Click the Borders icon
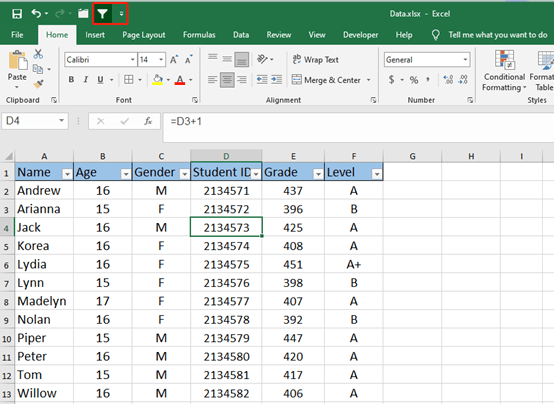This screenshot has height=404, width=554. click(129, 80)
